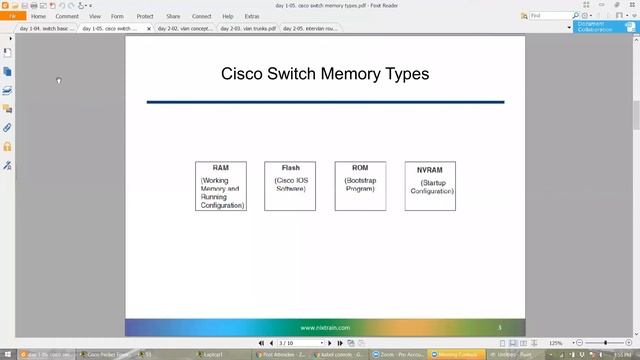Open the quick access toolbar customize dropdown
Image resolution: width=640 pixels, height=360 pixels.
click(91, 6)
